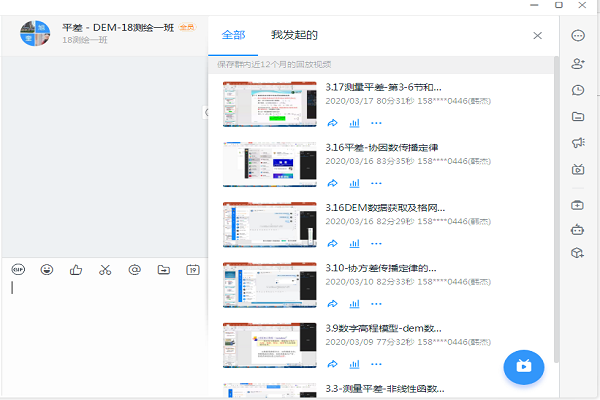Switch to the 我发起的 tab
The image size is (600, 400).
294,35
